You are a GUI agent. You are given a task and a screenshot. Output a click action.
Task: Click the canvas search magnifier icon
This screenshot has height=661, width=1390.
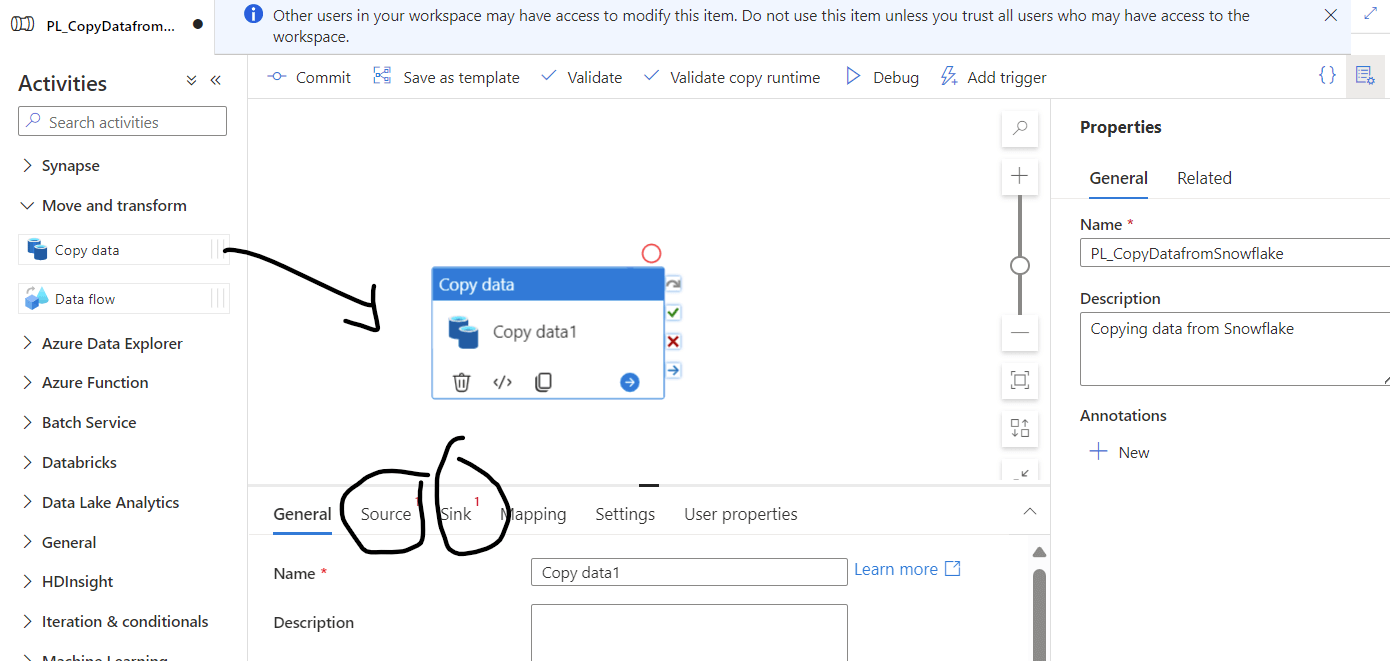pos(1020,128)
